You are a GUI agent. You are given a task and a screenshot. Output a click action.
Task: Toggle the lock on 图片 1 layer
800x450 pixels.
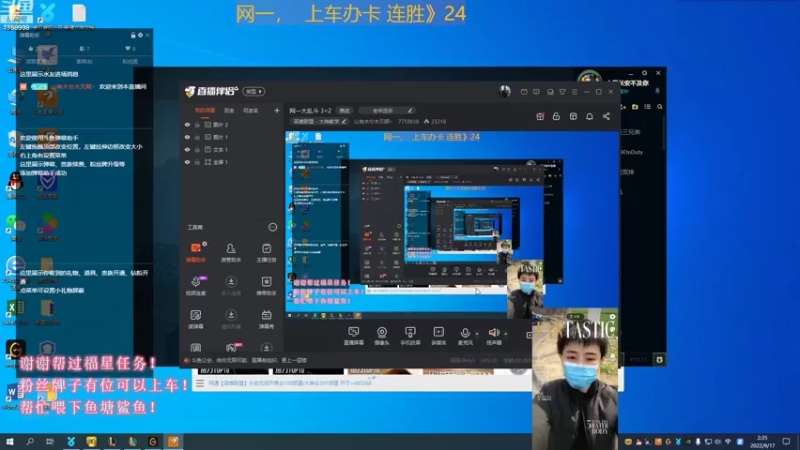click(197, 137)
